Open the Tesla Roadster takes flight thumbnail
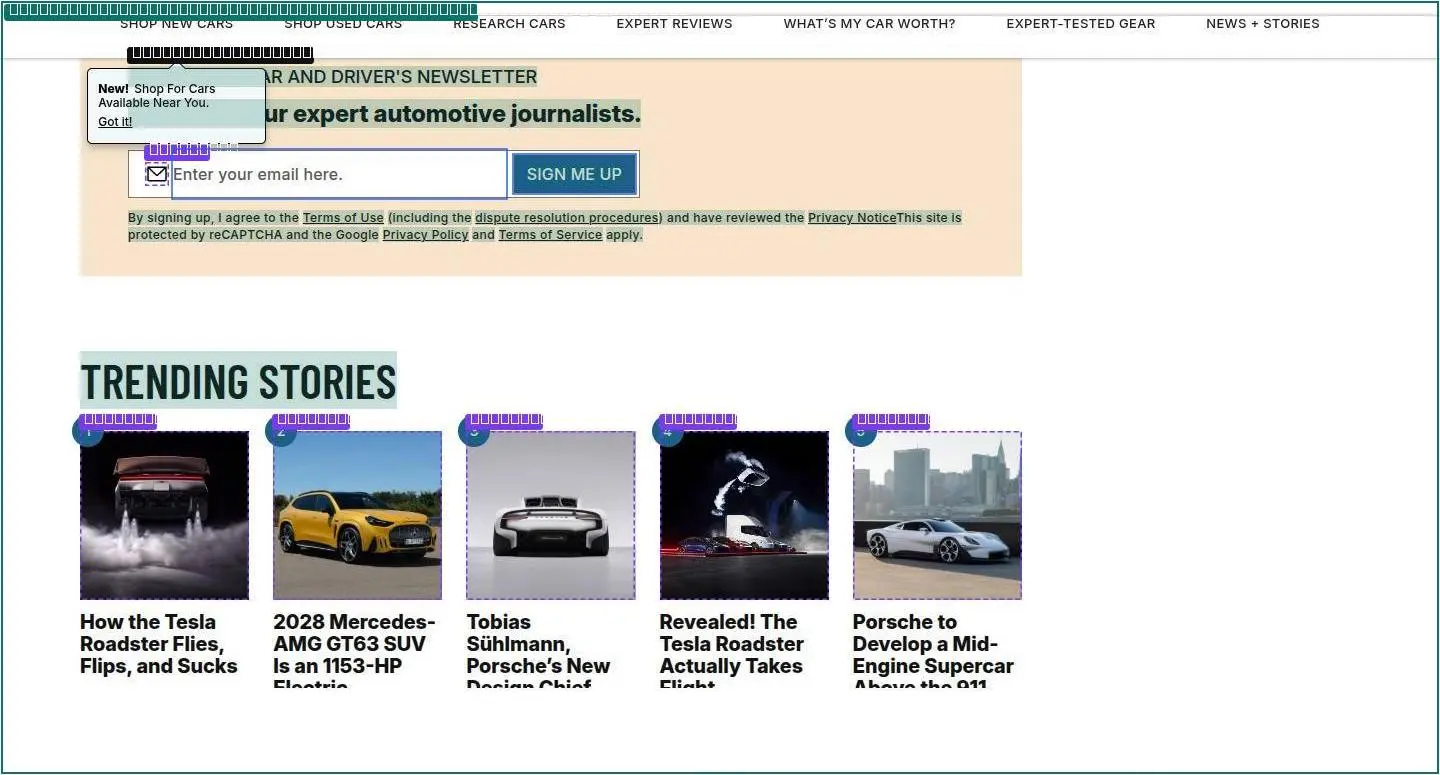1440x775 pixels. pyautogui.click(x=744, y=515)
